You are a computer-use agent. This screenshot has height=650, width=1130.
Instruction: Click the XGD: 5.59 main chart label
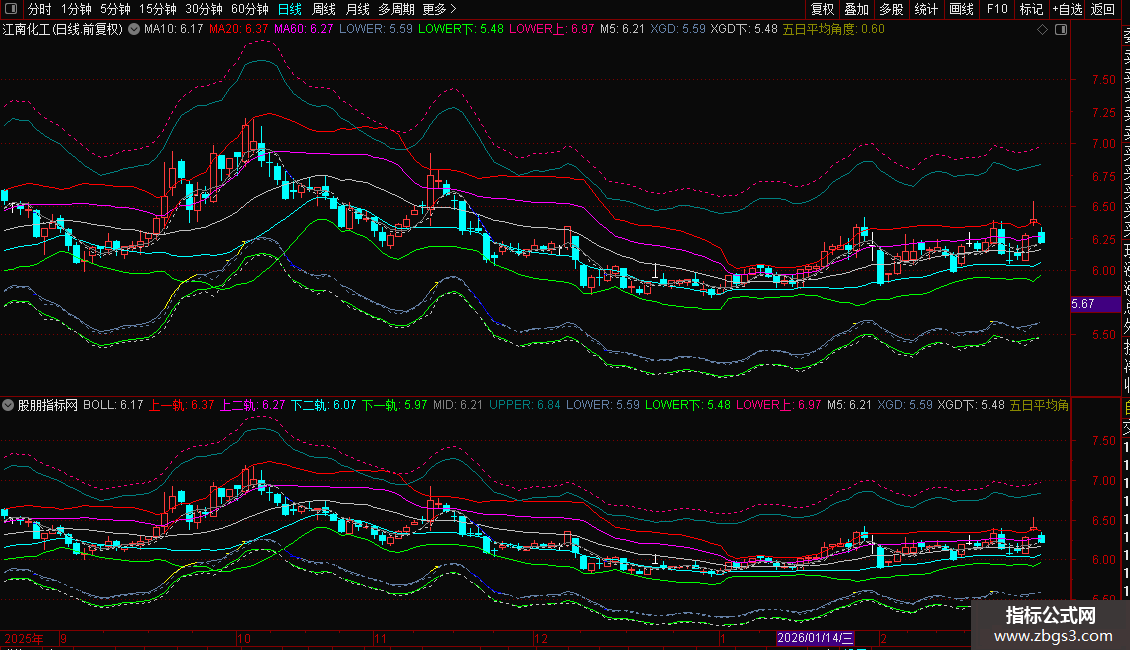pos(678,30)
